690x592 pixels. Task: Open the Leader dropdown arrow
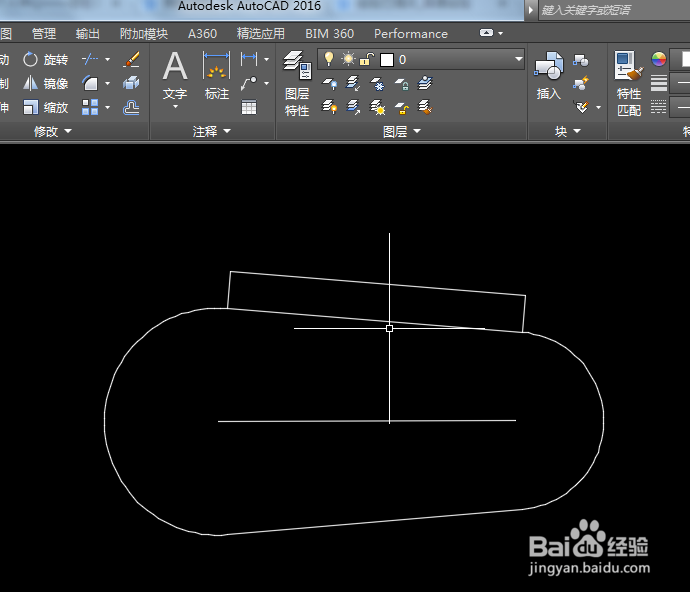pos(266,83)
